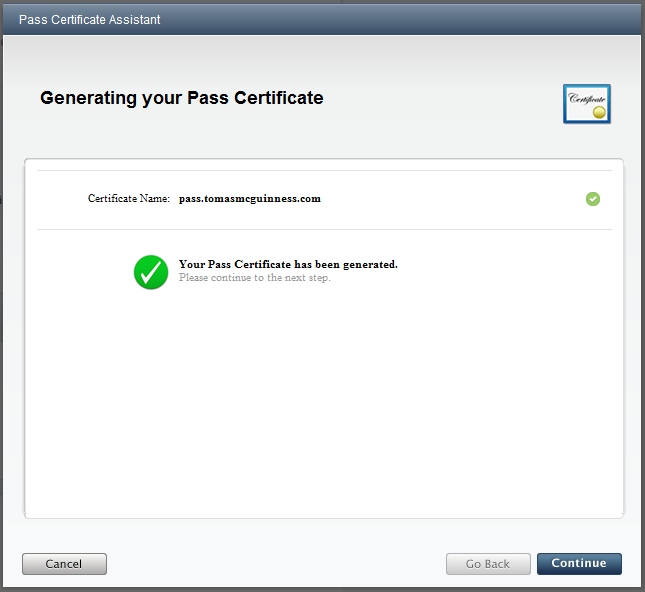The width and height of the screenshot is (645, 592).
Task: Click the Your Pass Certificate has been generated message
Action: click(x=288, y=265)
